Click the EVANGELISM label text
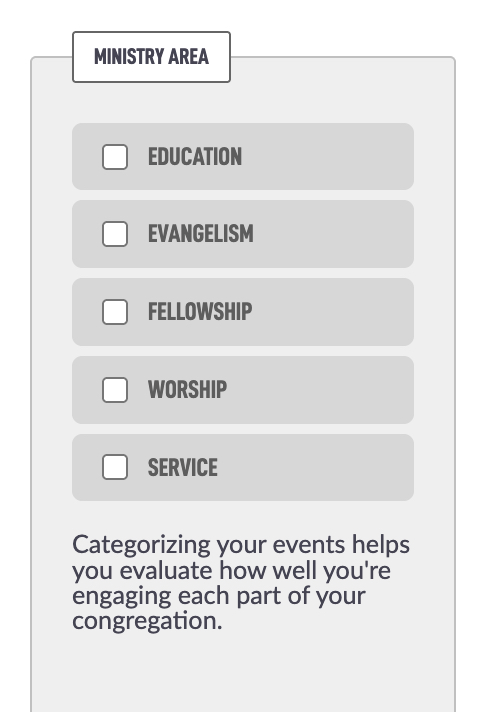Screen dimensions: 488x712 [x=201, y=234]
